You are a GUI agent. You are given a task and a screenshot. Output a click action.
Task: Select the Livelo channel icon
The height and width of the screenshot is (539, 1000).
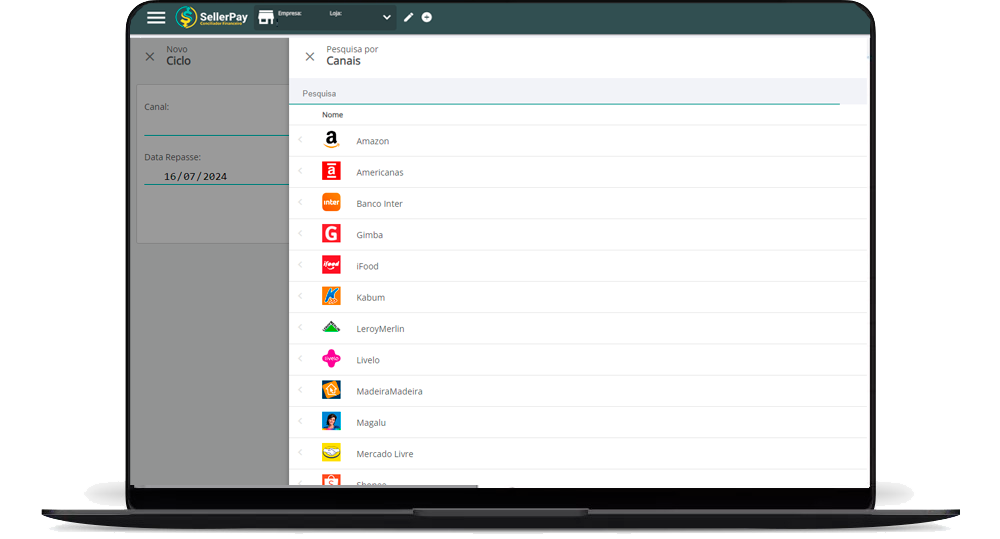click(331, 359)
